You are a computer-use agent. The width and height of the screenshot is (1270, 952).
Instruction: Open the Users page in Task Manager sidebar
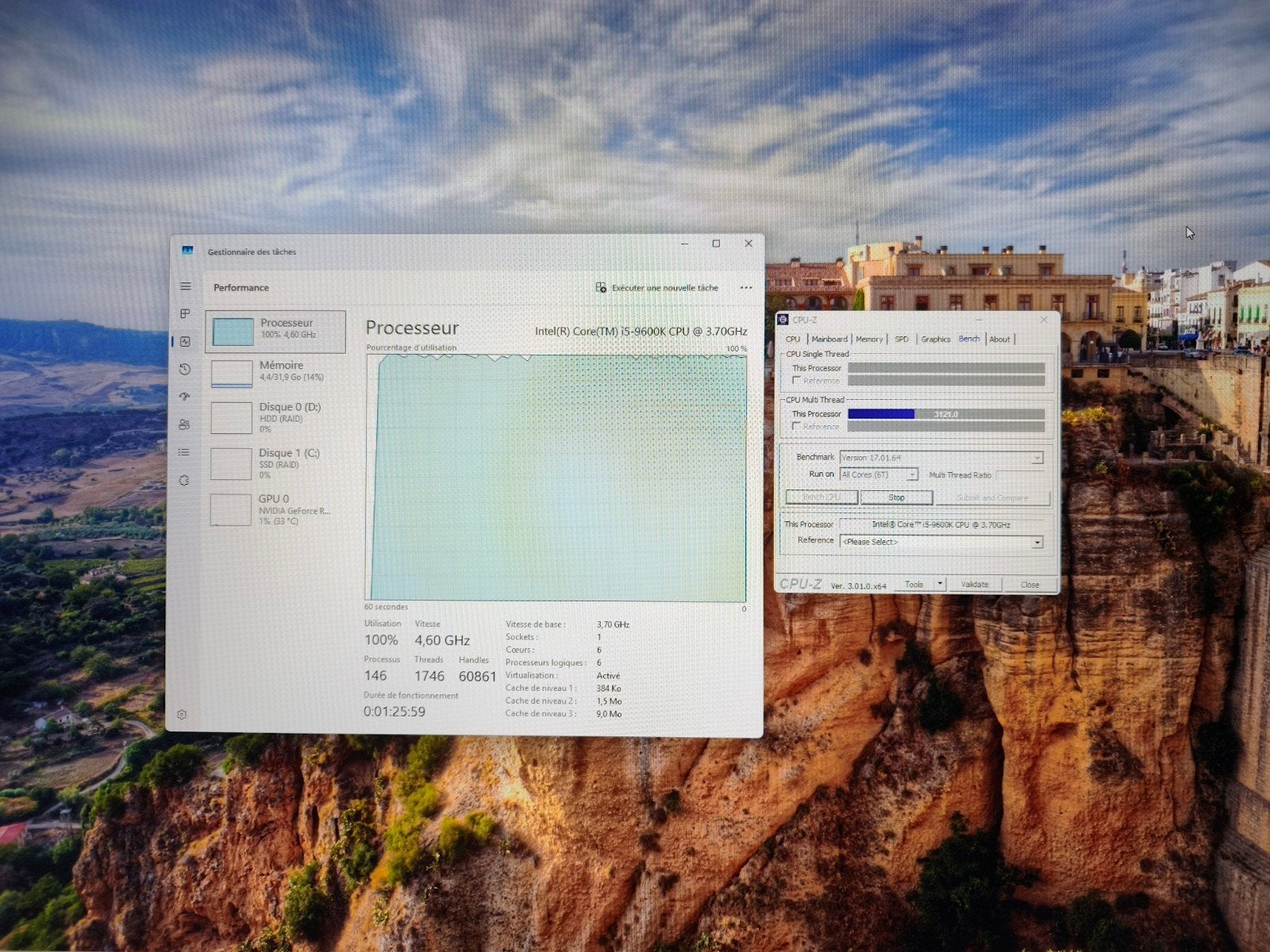pyautogui.click(x=185, y=424)
